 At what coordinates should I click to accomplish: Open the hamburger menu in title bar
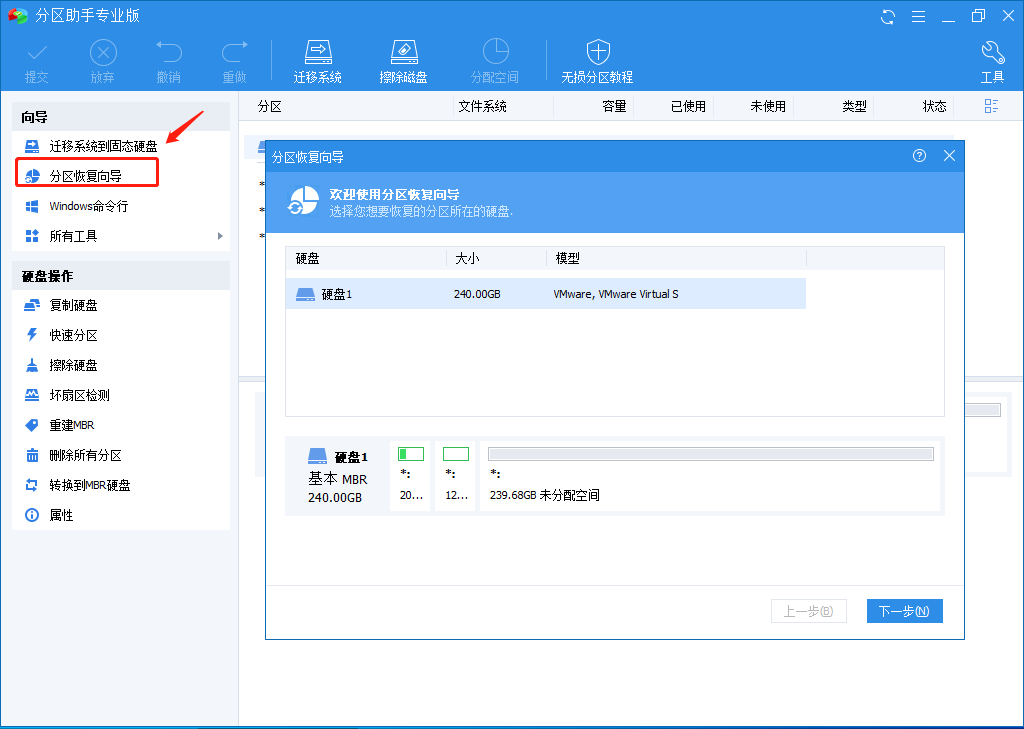point(918,16)
